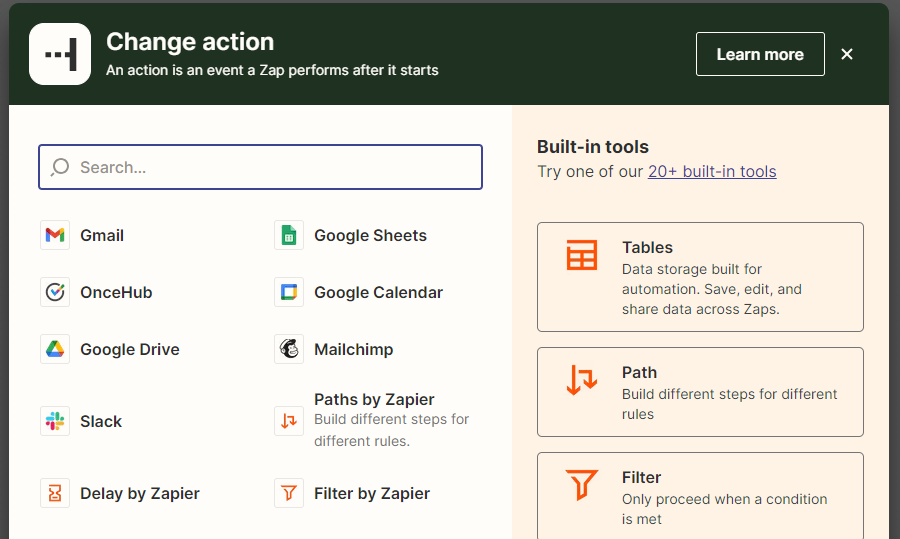
Task: Click the Slack logo icon
Action: [x=55, y=422]
